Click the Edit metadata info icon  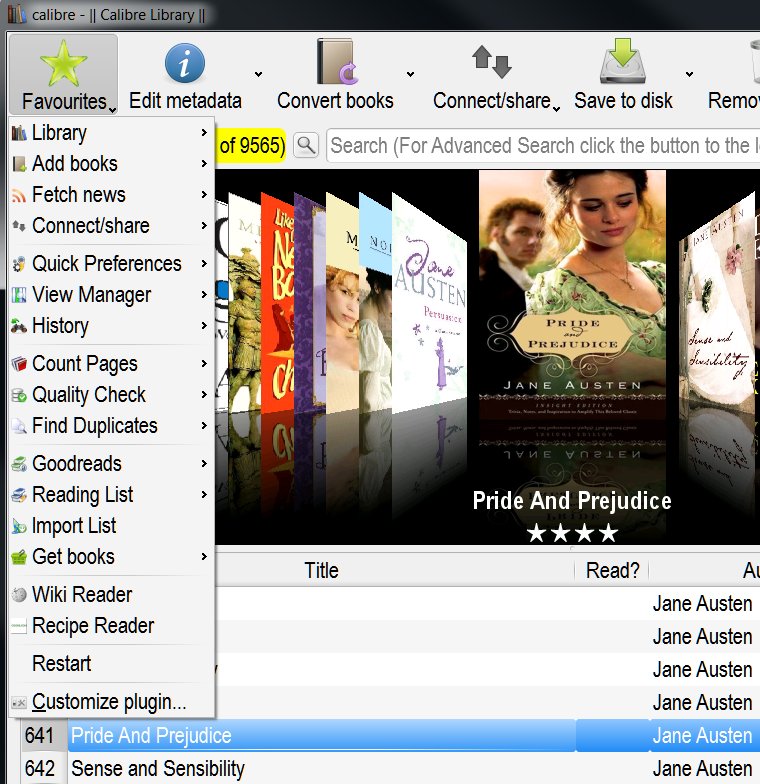pos(184,63)
